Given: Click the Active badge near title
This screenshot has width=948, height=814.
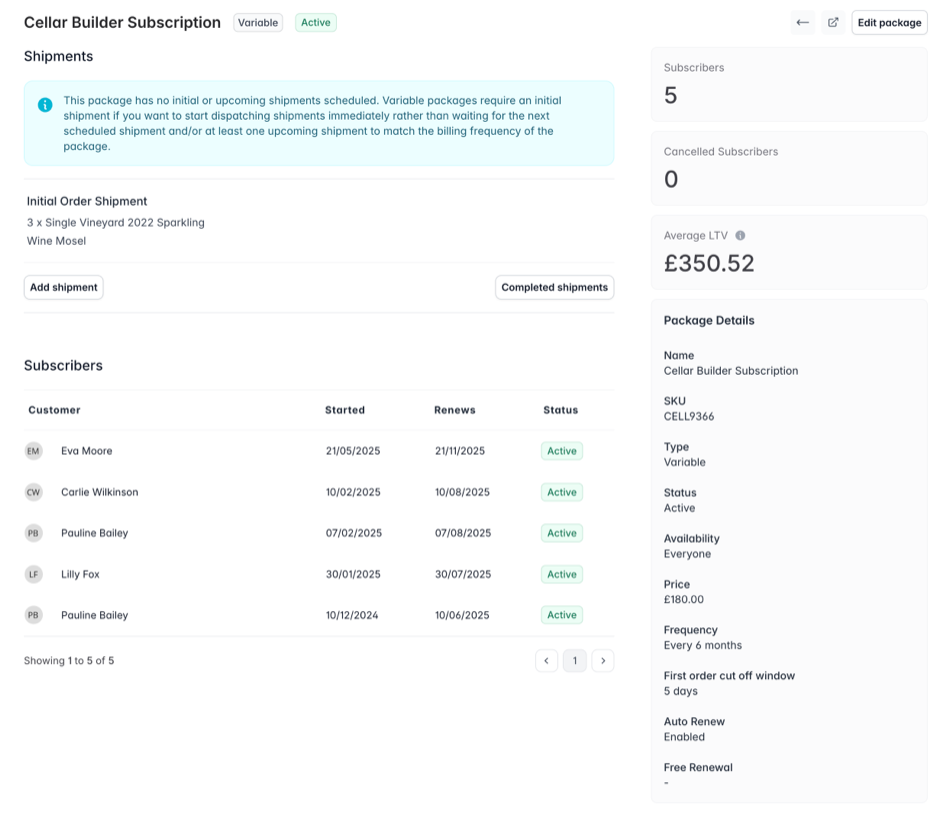Looking at the screenshot, I should 316,22.
